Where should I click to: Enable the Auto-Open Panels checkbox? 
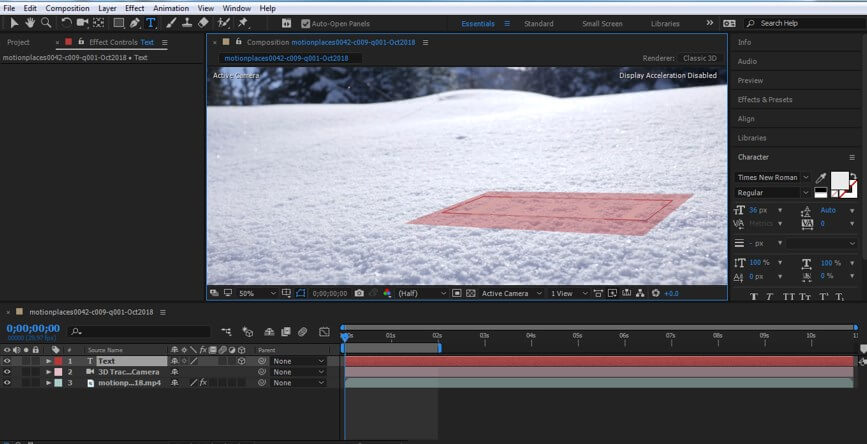click(306, 23)
